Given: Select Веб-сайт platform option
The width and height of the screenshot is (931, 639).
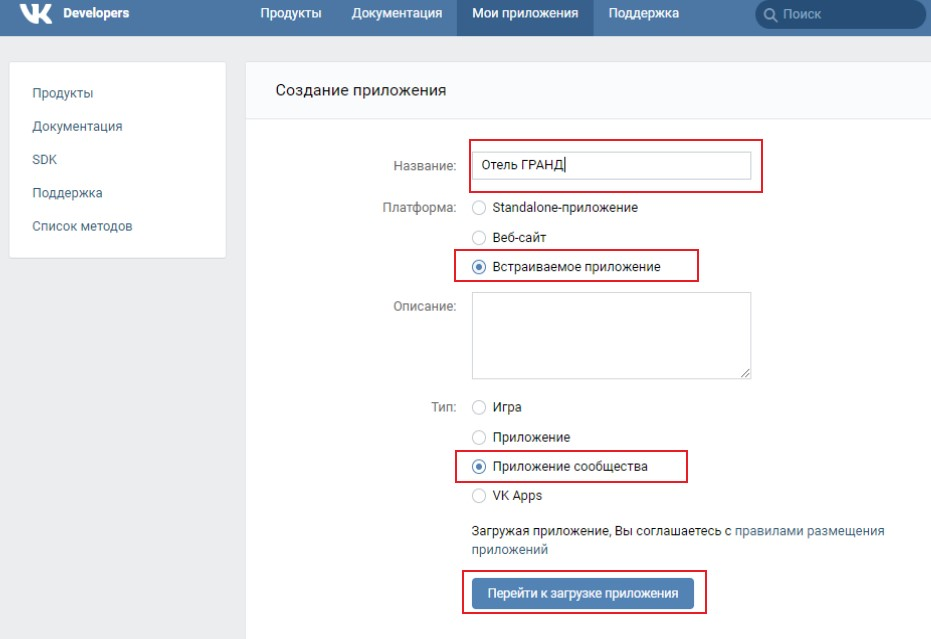Looking at the screenshot, I should click(x=479, y=238).
